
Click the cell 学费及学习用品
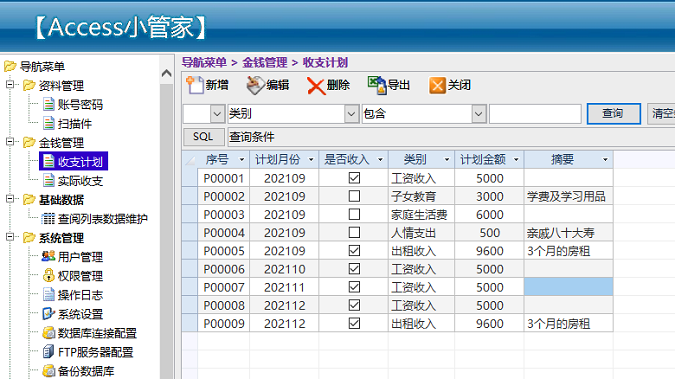568,196
